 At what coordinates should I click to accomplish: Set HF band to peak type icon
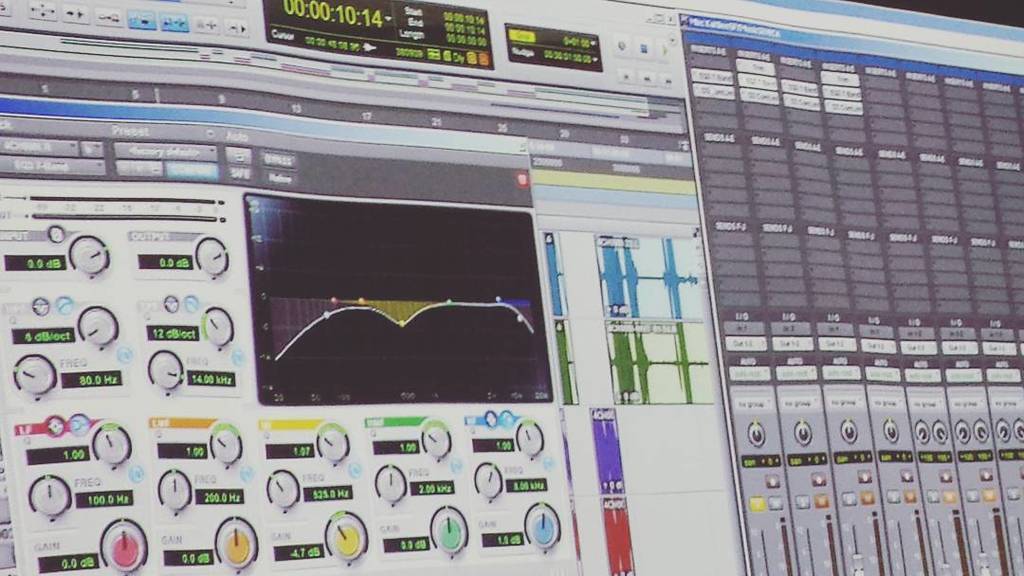(490, 419)
